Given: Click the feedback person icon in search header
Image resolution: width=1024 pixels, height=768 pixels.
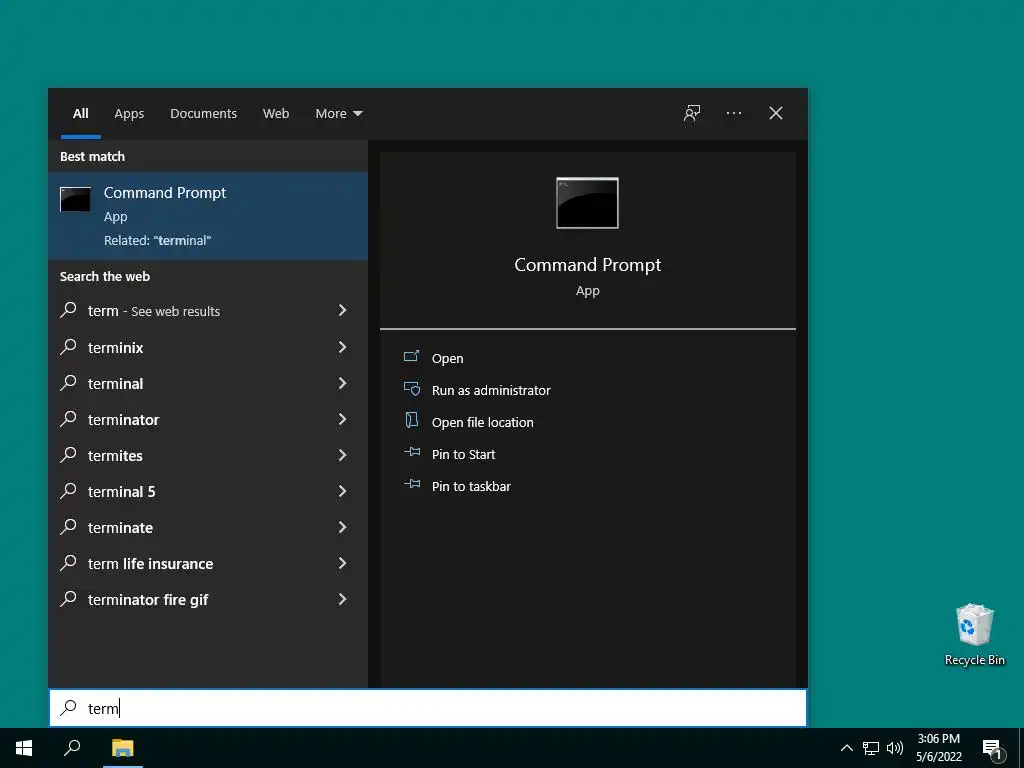Looking at the screenshot, I should [692, 114].
